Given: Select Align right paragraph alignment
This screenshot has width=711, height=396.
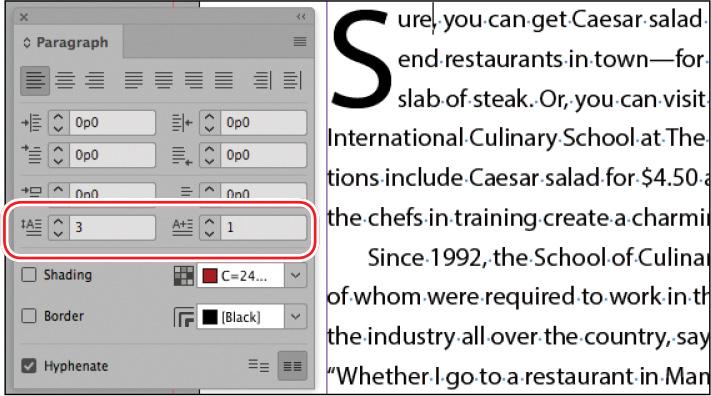Looking at the screenshot, I should coord(94,81).
